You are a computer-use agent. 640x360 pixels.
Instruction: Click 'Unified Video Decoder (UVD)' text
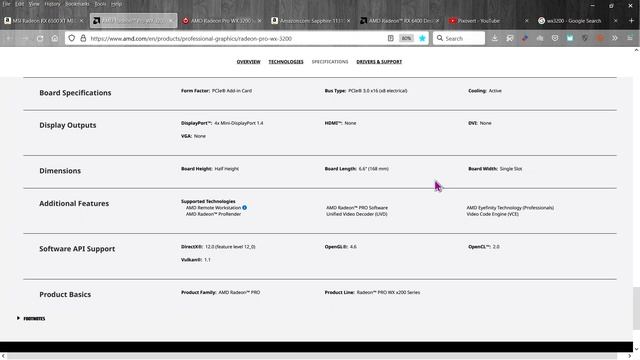357,214
